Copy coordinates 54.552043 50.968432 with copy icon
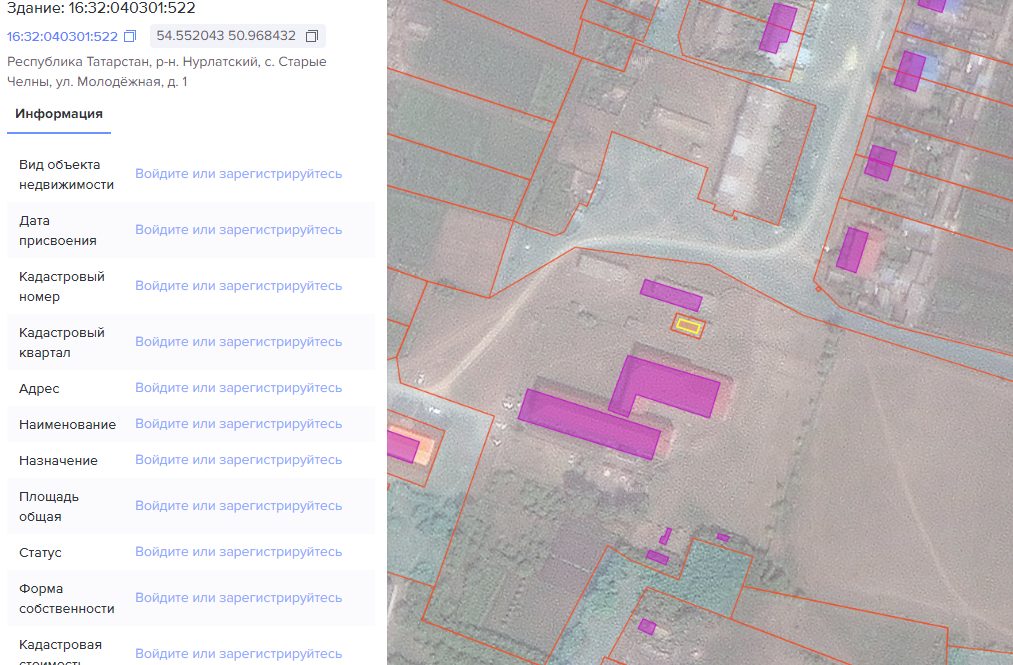The width and height of the screenshot is (1013, 665). pyautogui.click(x=312, y=36)
